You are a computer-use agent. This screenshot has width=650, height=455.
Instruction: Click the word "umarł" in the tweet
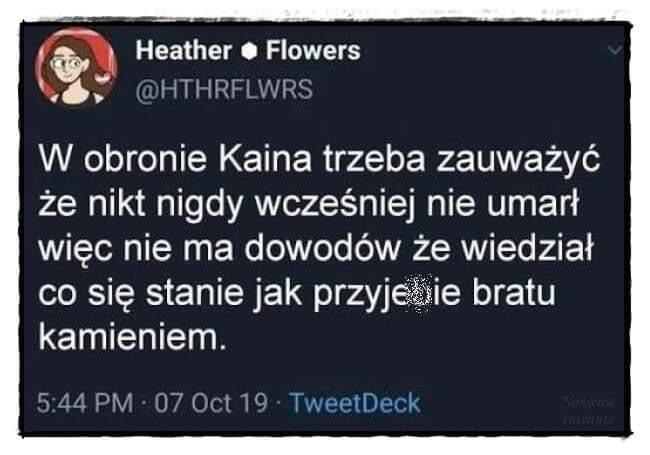point(533,203)
